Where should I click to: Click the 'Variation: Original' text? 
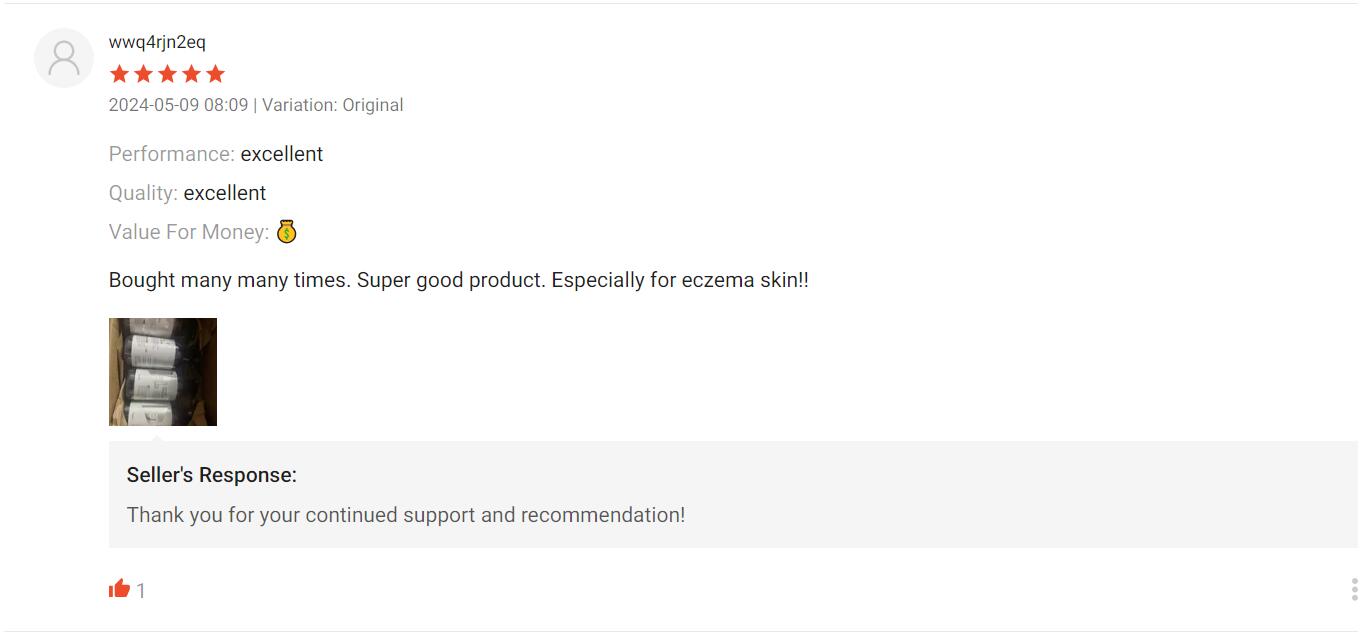(x=333, y=105)
